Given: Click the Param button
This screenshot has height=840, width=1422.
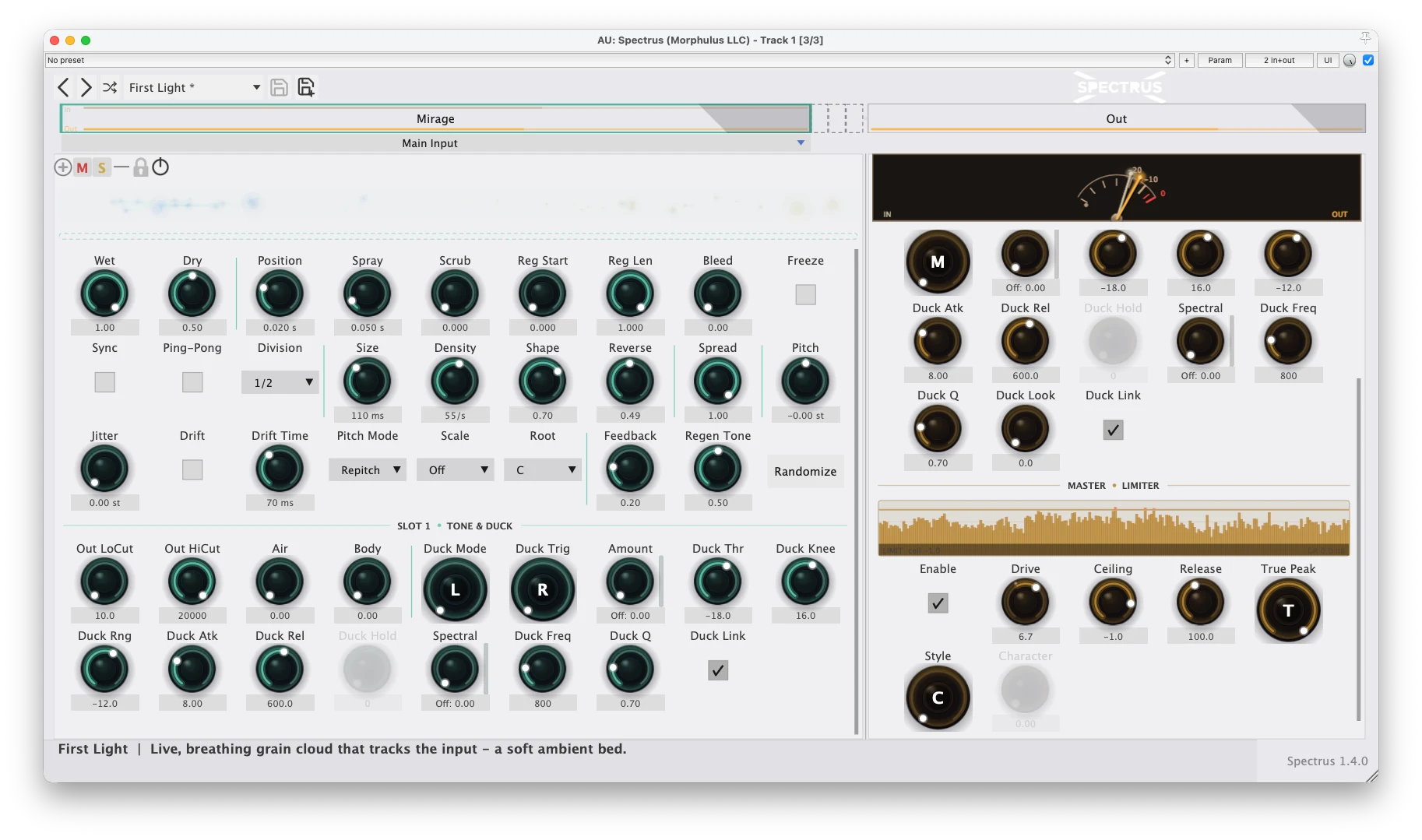Looking at the screenshot, I should tap(1220, 60).
